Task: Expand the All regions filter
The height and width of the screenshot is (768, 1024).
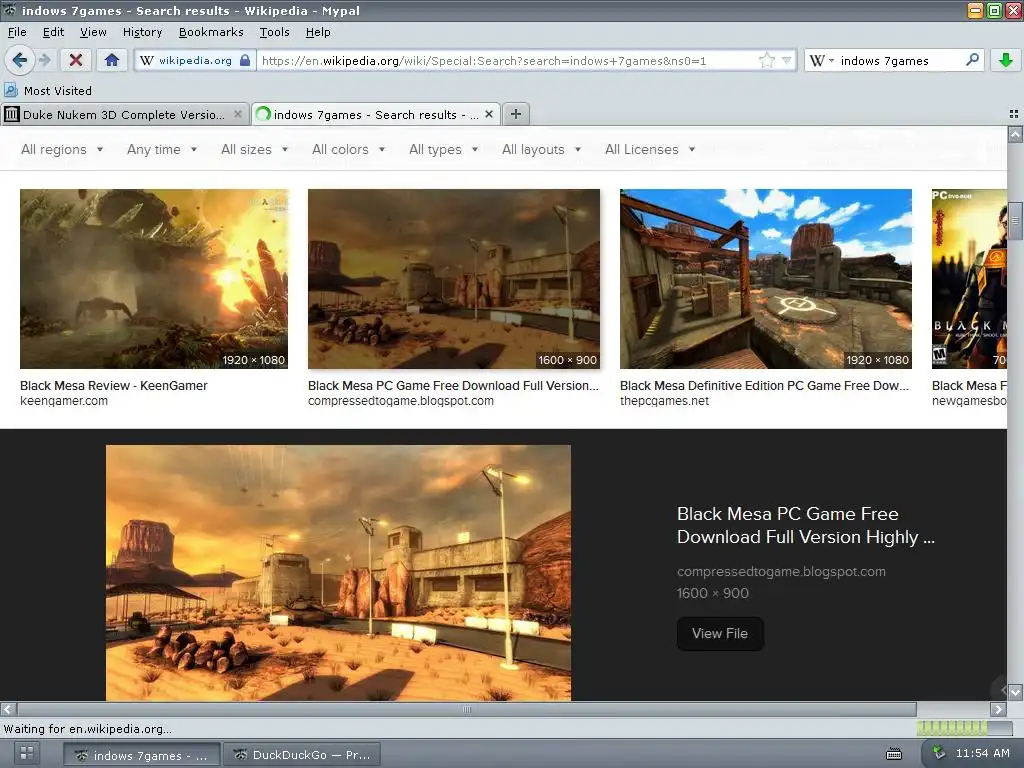Action: [x=62, y=150]
